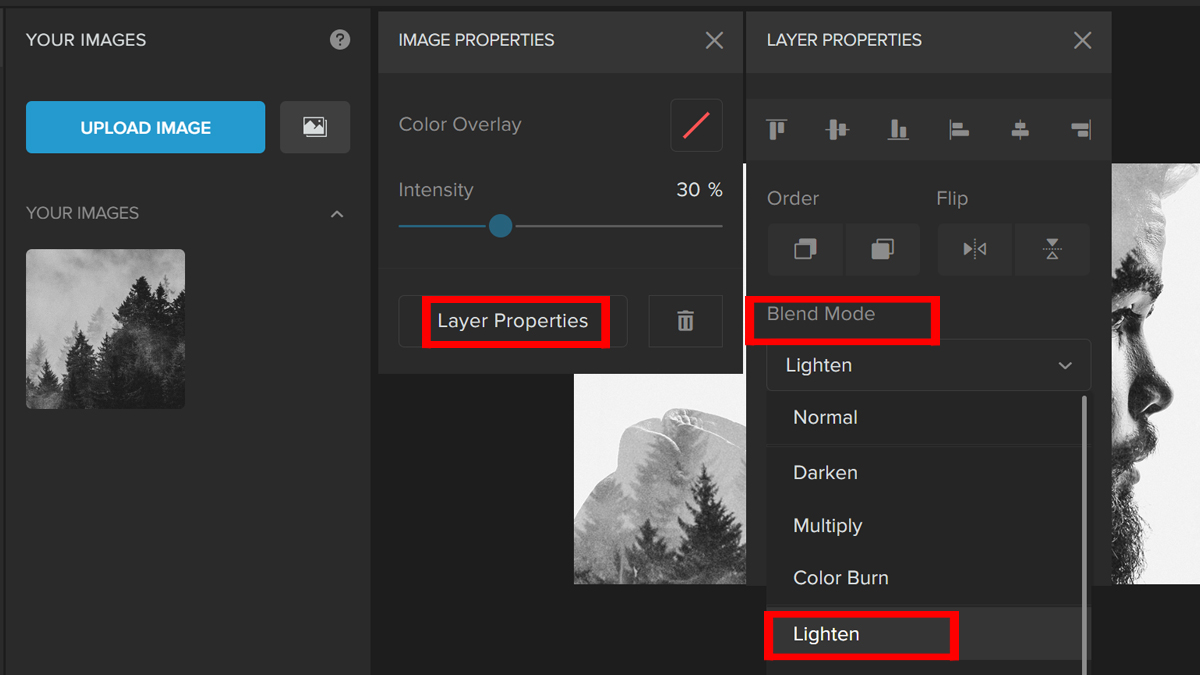Open the Blend Mode dropdown

point(928,365)
